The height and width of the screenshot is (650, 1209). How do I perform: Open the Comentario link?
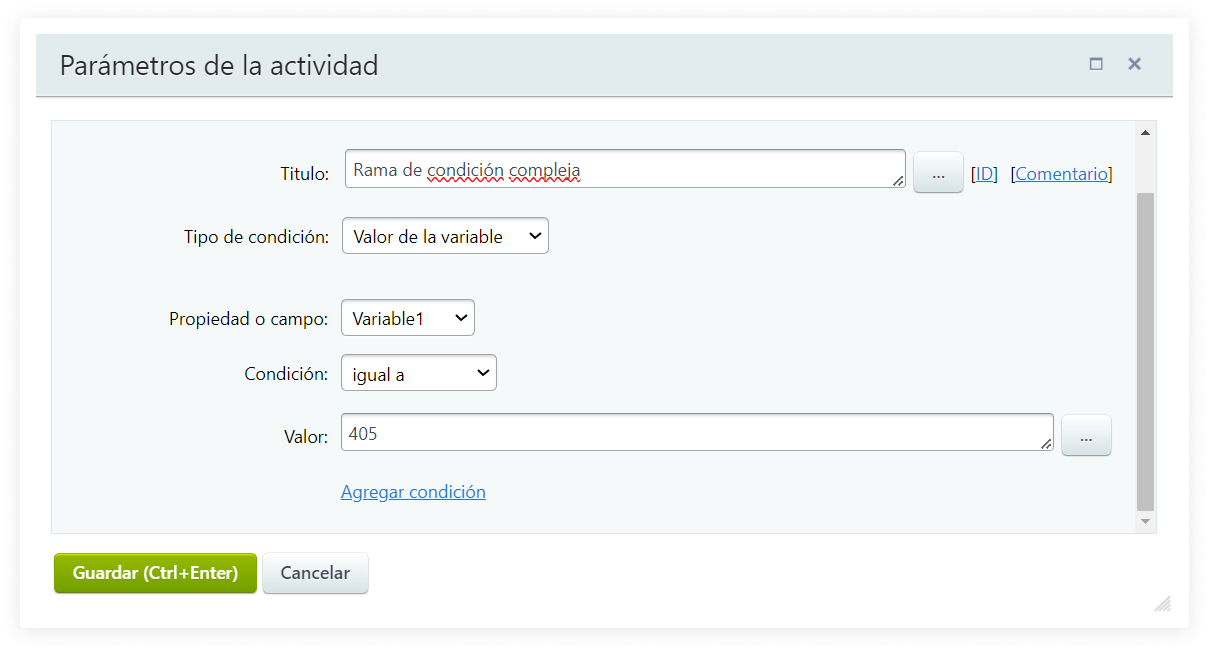pos(1062,174)
